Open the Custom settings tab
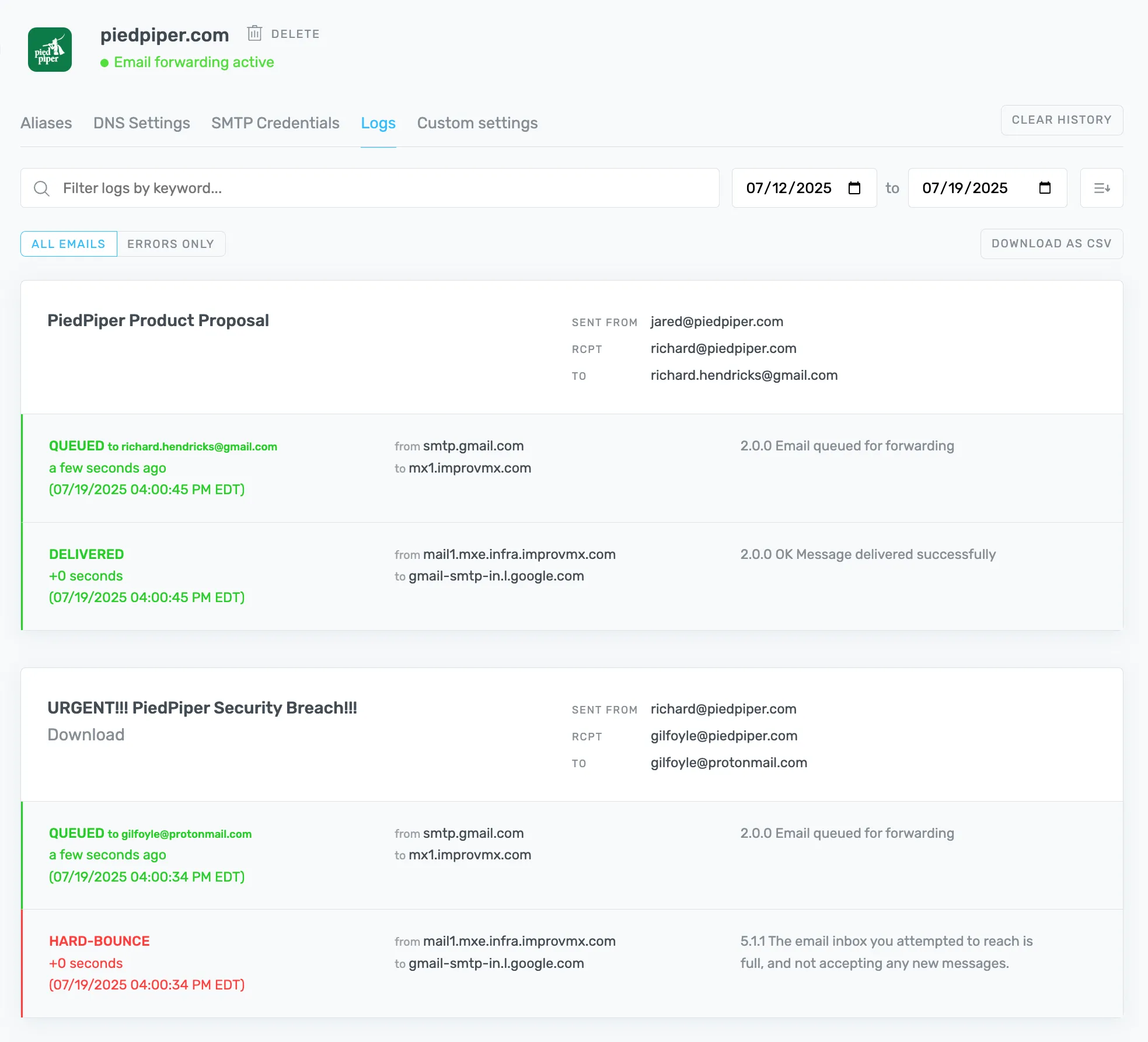Image resolution: width=1148 pixels, height=1042 pixels. tap(477, 123)
